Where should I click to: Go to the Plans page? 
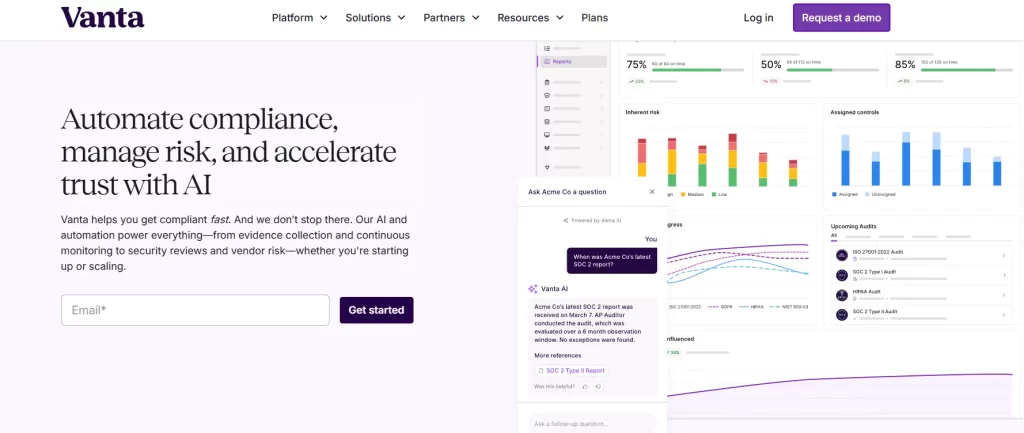pyautogui.click(x=595, y=18)
